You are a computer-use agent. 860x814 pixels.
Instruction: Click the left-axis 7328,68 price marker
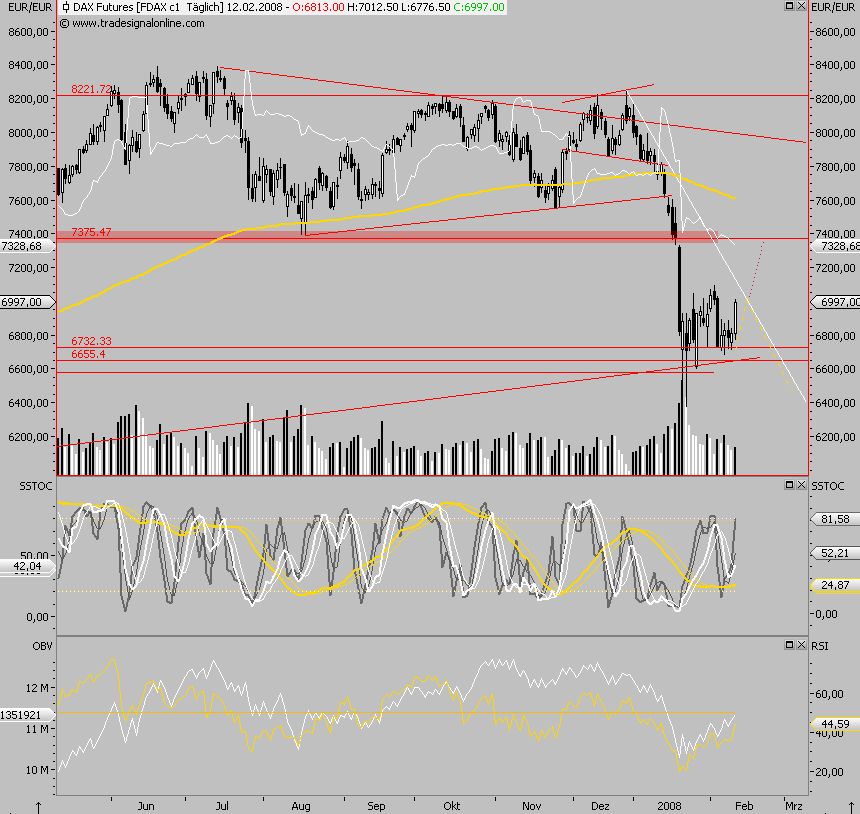coord(25,246)
